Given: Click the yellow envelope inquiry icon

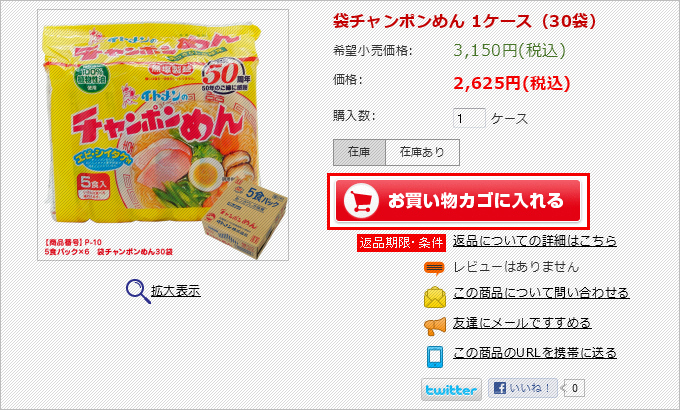Looking at the screenshot, I should pyautogui.click(x=435, y=297).
